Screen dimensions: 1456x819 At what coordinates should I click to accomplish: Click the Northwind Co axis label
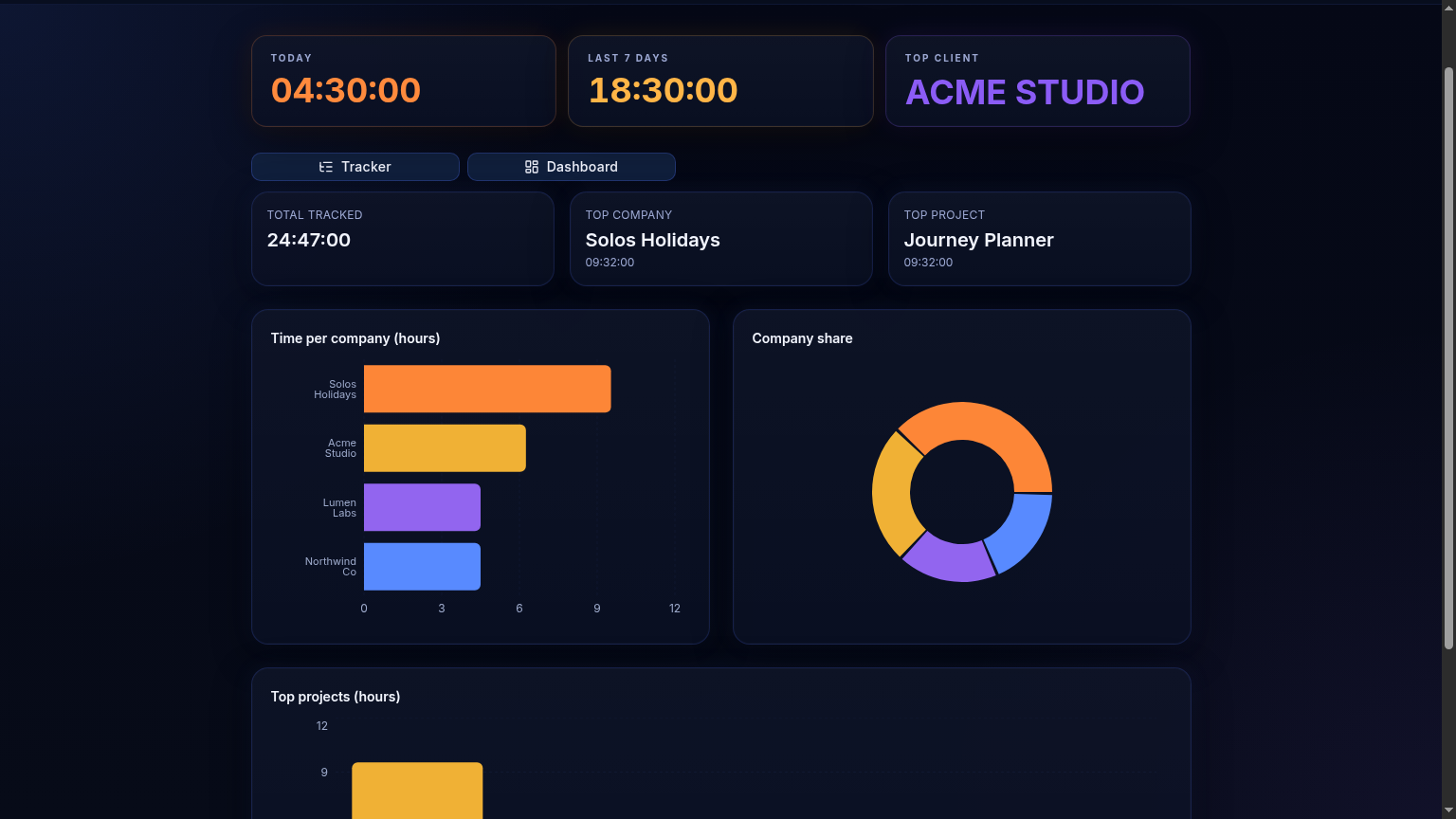coord(331,567)
